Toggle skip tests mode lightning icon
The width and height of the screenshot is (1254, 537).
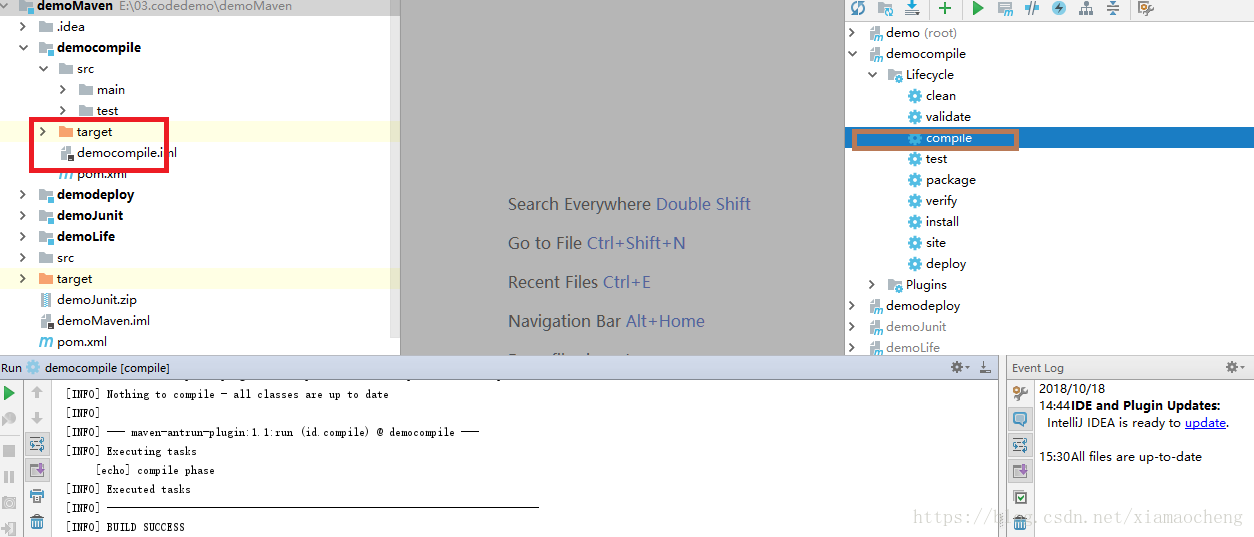pos(1059,8)
